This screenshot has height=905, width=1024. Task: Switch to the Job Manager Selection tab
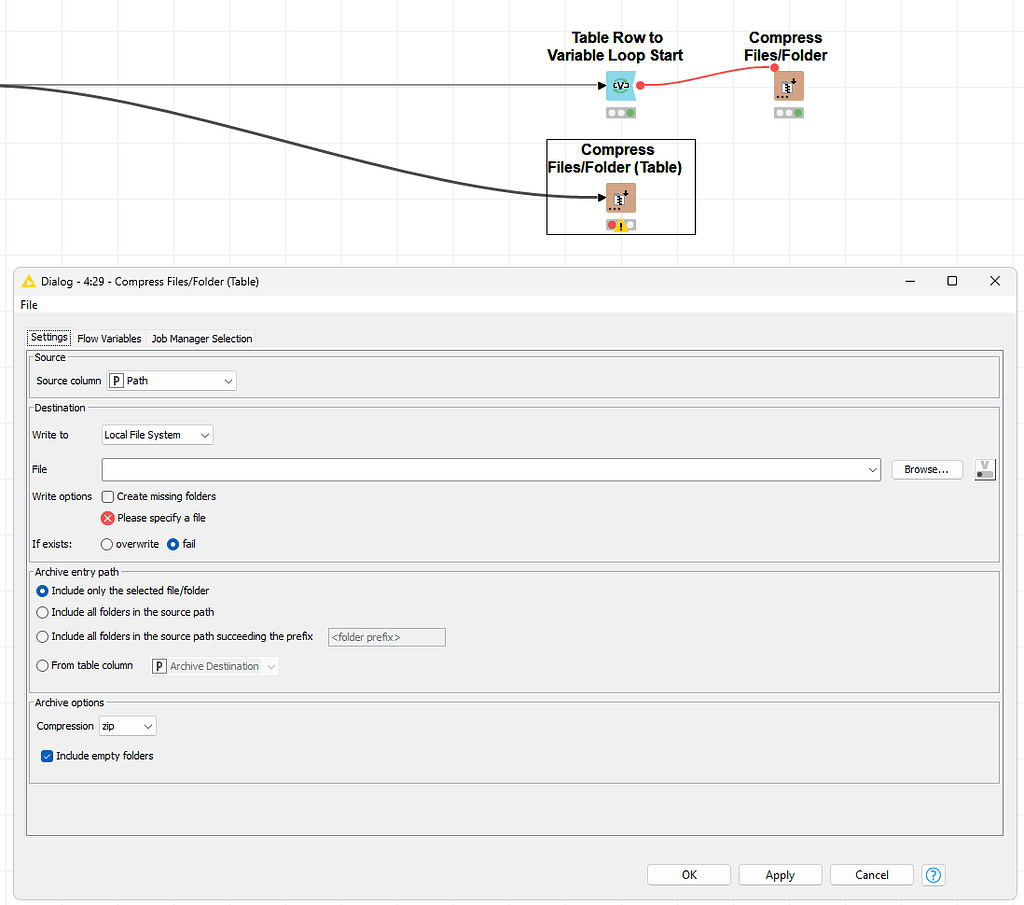pyautogui.click(x=202, y=338)
